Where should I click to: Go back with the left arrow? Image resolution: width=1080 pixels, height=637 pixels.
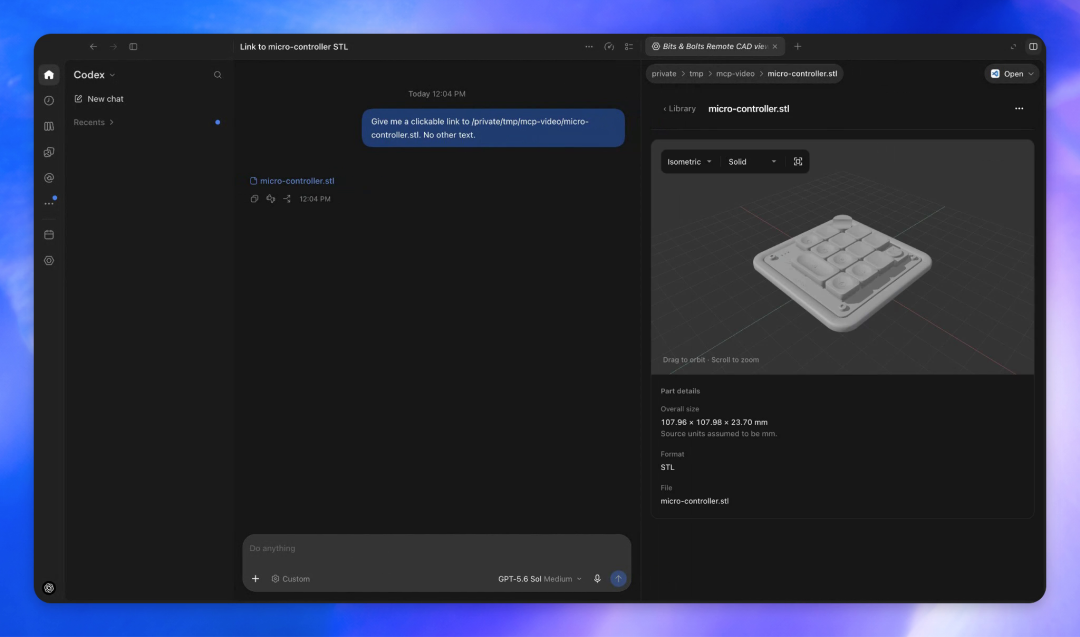click(x=93, y=47)
